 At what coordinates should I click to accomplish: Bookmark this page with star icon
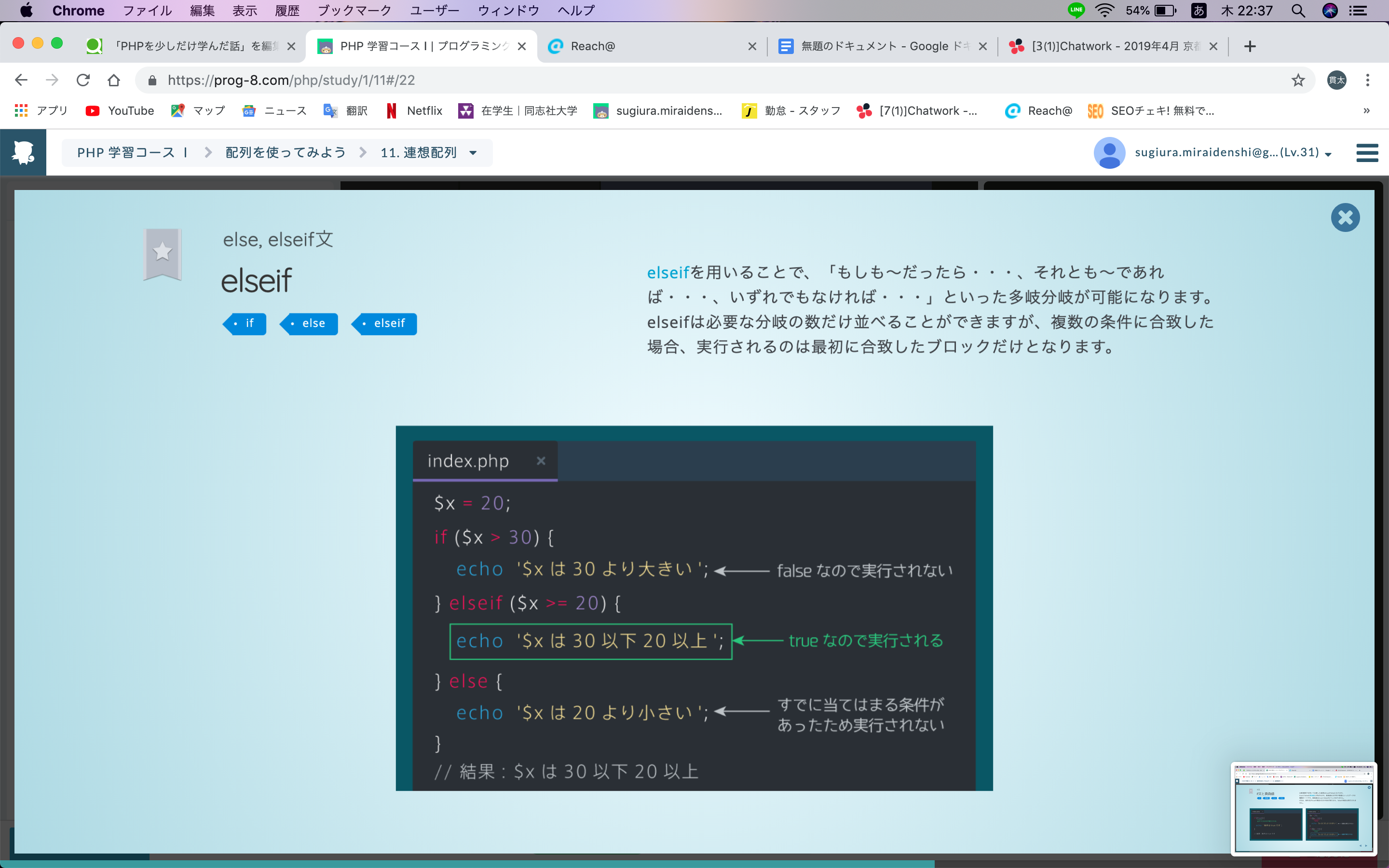tap(1298, 81)
